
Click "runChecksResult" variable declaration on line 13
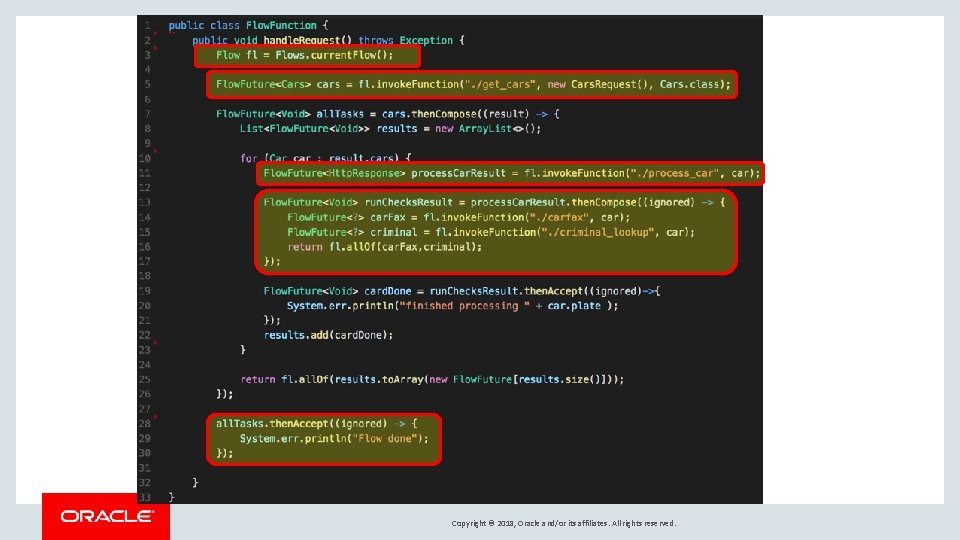409,203
